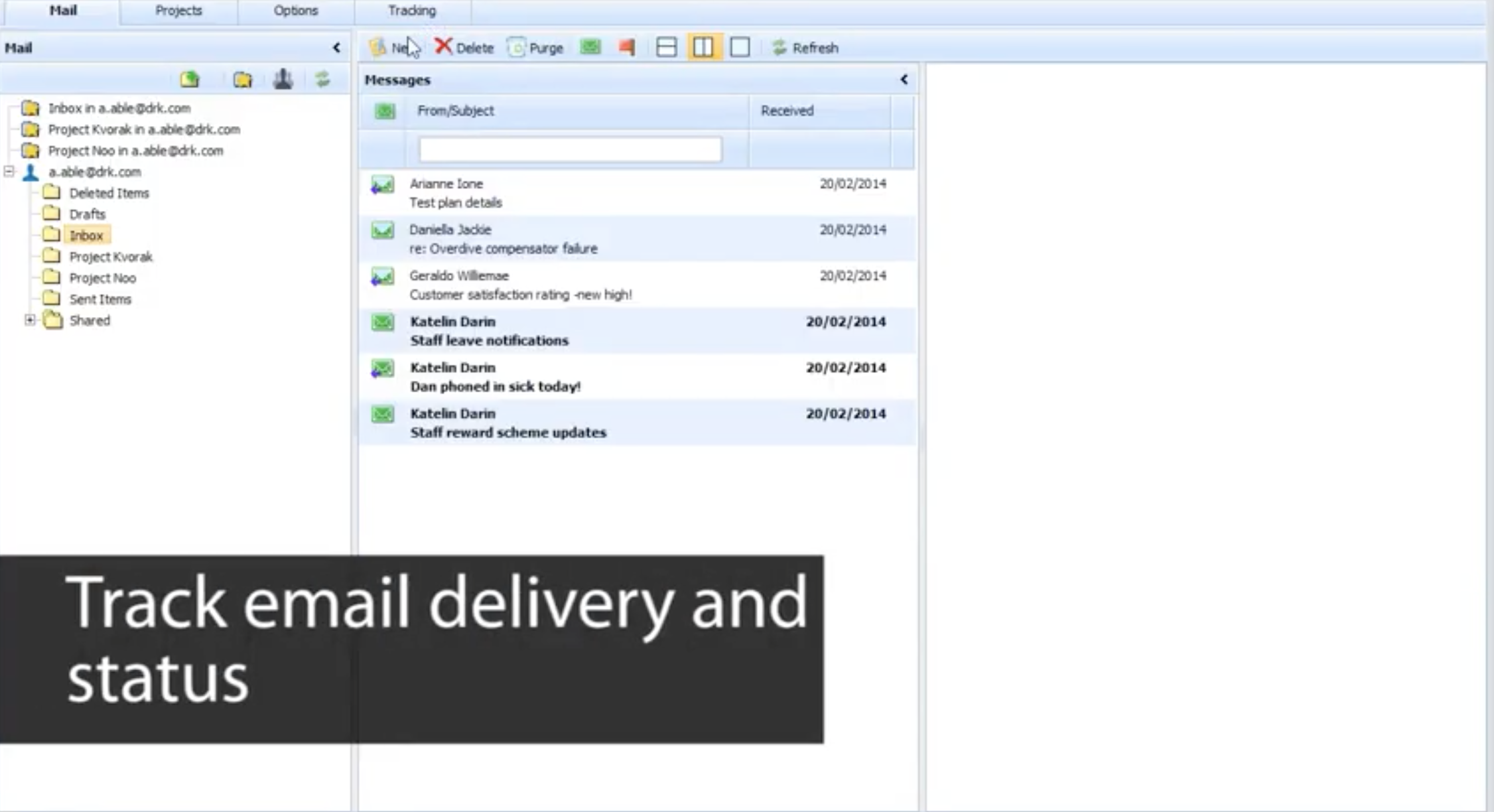The image size is (1494, 812).
Task: Select the Sent Items folder
Action: pyautogui.click(x=100, y=299)
